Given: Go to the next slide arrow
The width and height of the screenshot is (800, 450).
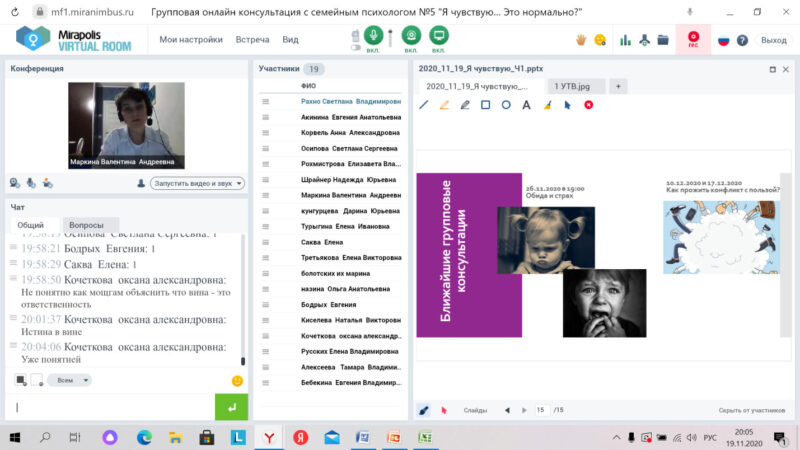Looking at the screenshot, I should [524, 410].
